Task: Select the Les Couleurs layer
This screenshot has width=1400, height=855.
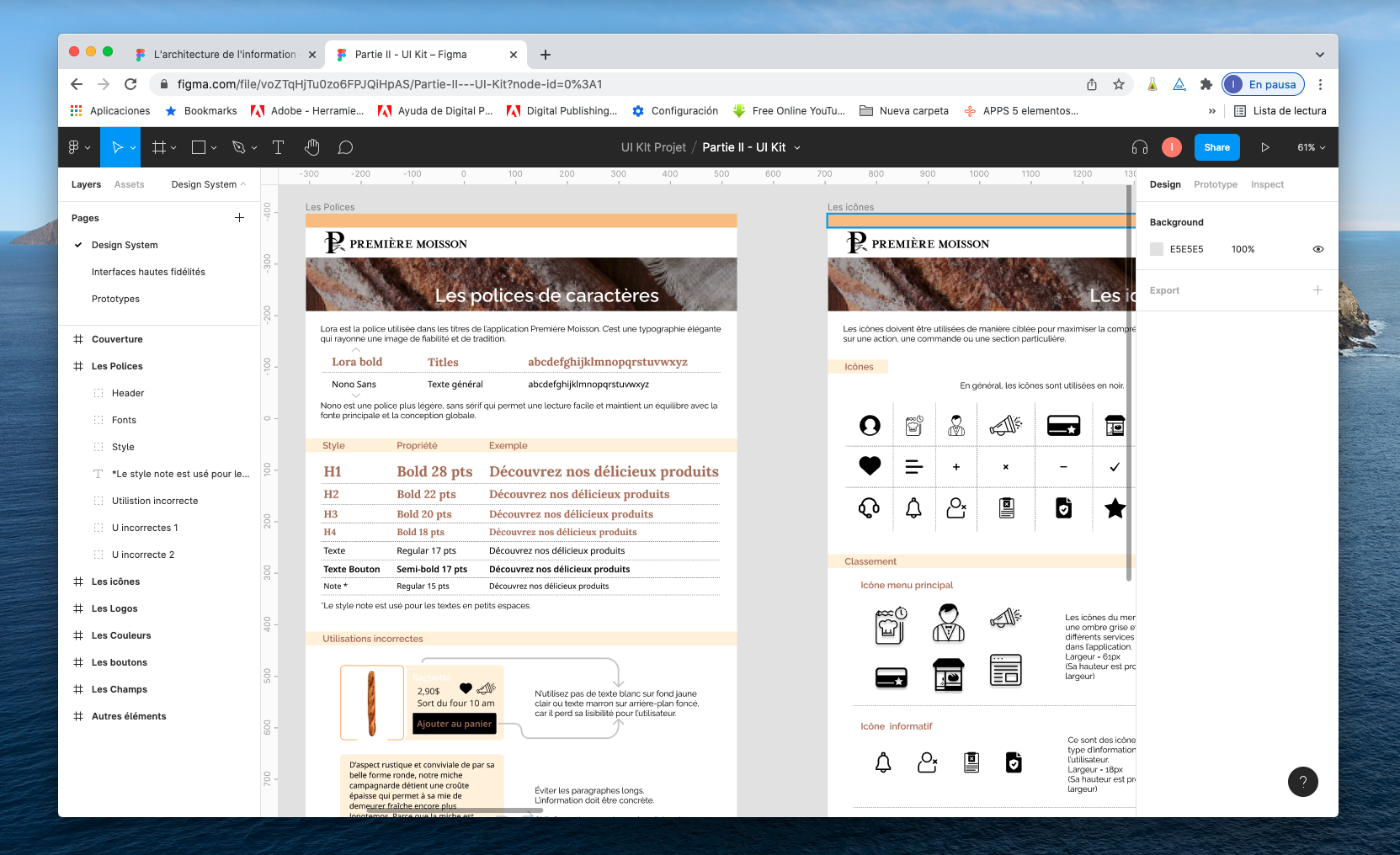Action: [x=121, y=635]
